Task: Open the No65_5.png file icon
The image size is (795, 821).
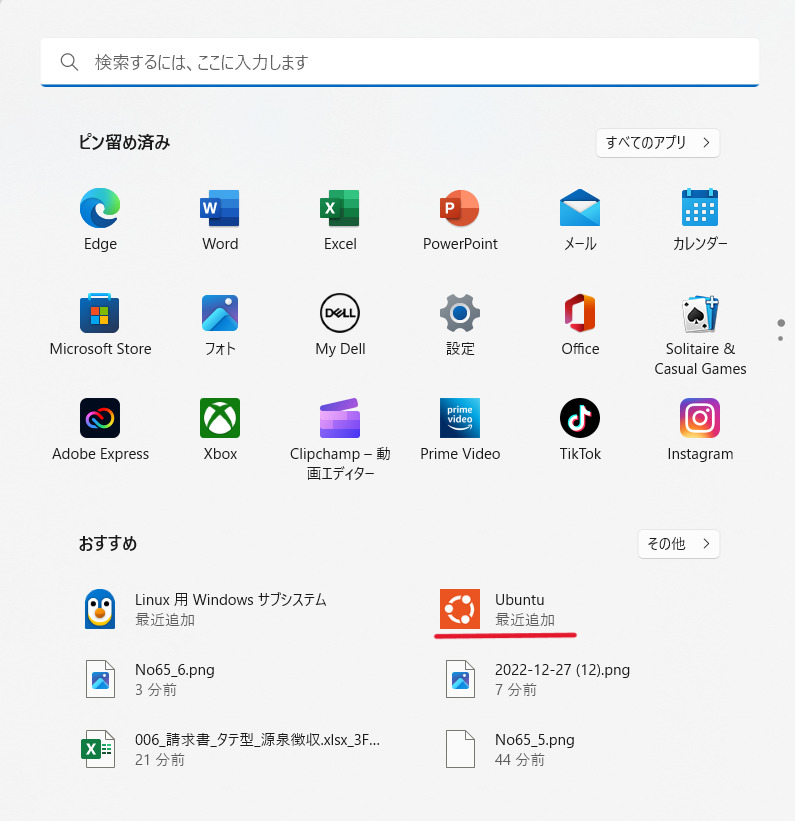Action: coord(460,749)
